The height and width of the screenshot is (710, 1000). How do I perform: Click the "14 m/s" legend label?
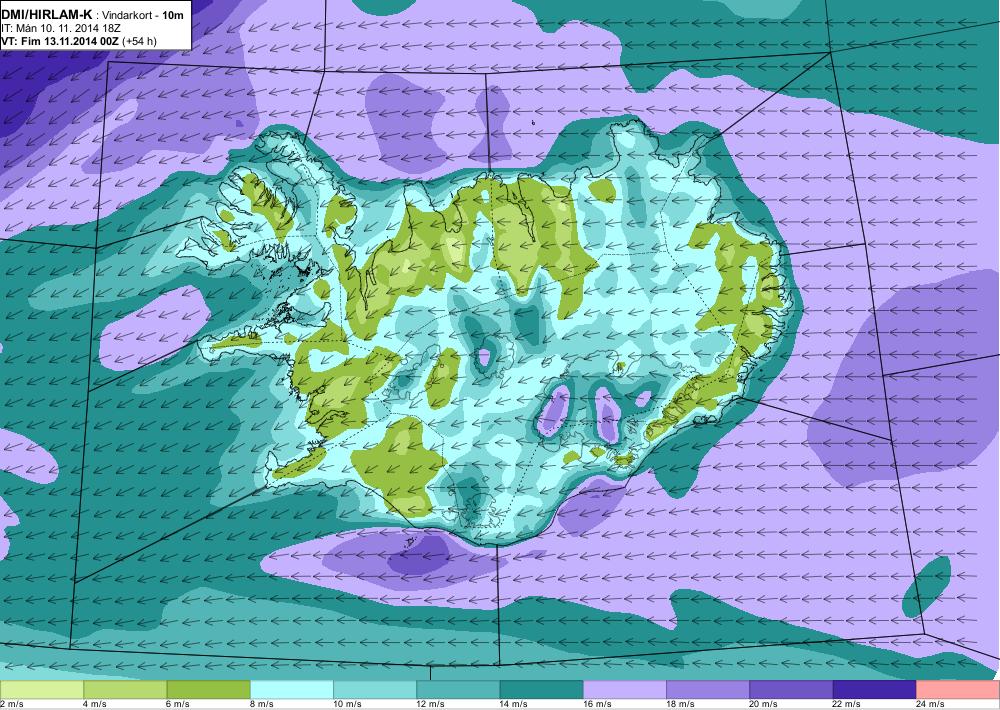tap(514, 704)
